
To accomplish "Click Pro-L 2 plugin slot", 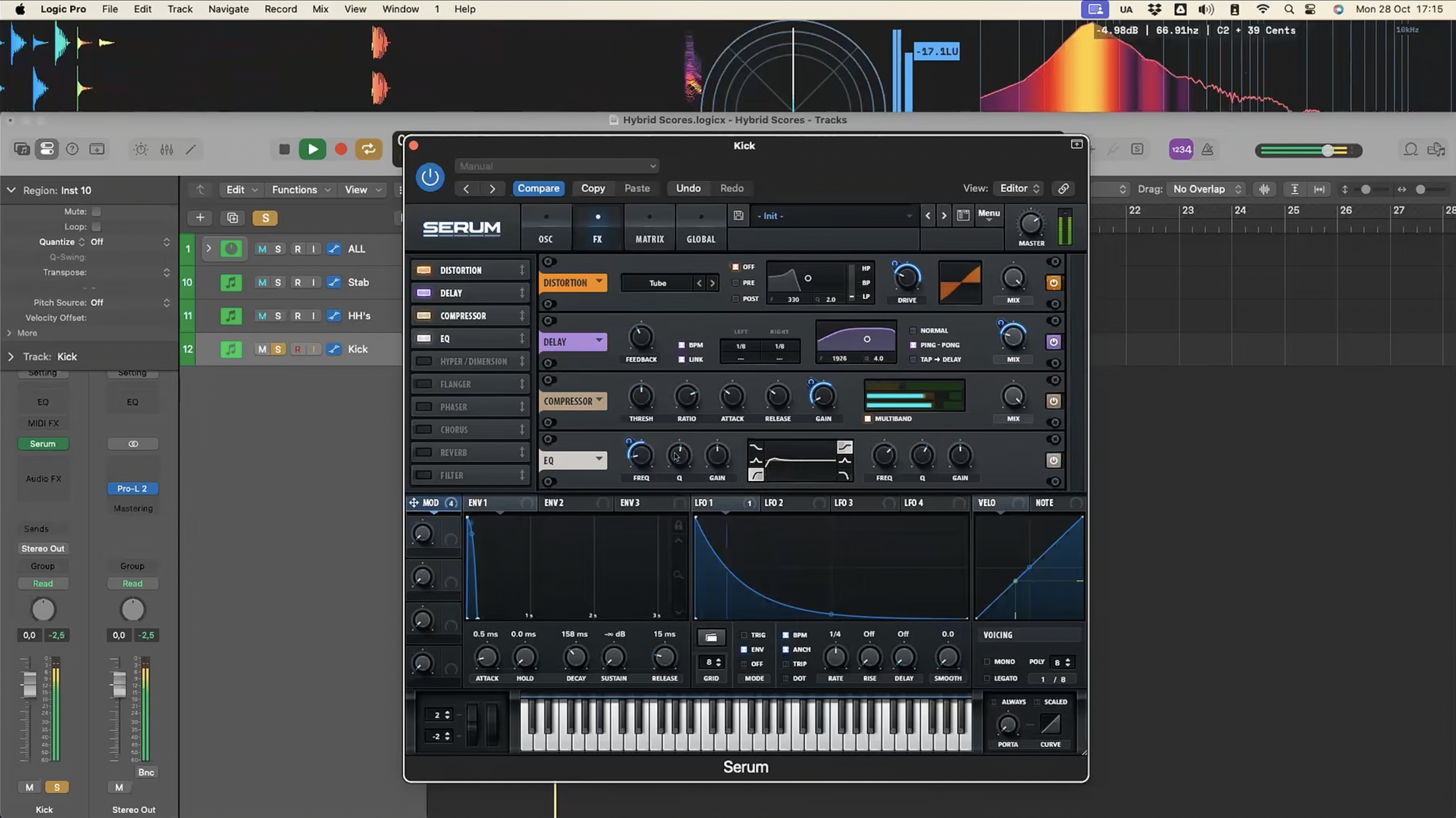I will 132,489.
